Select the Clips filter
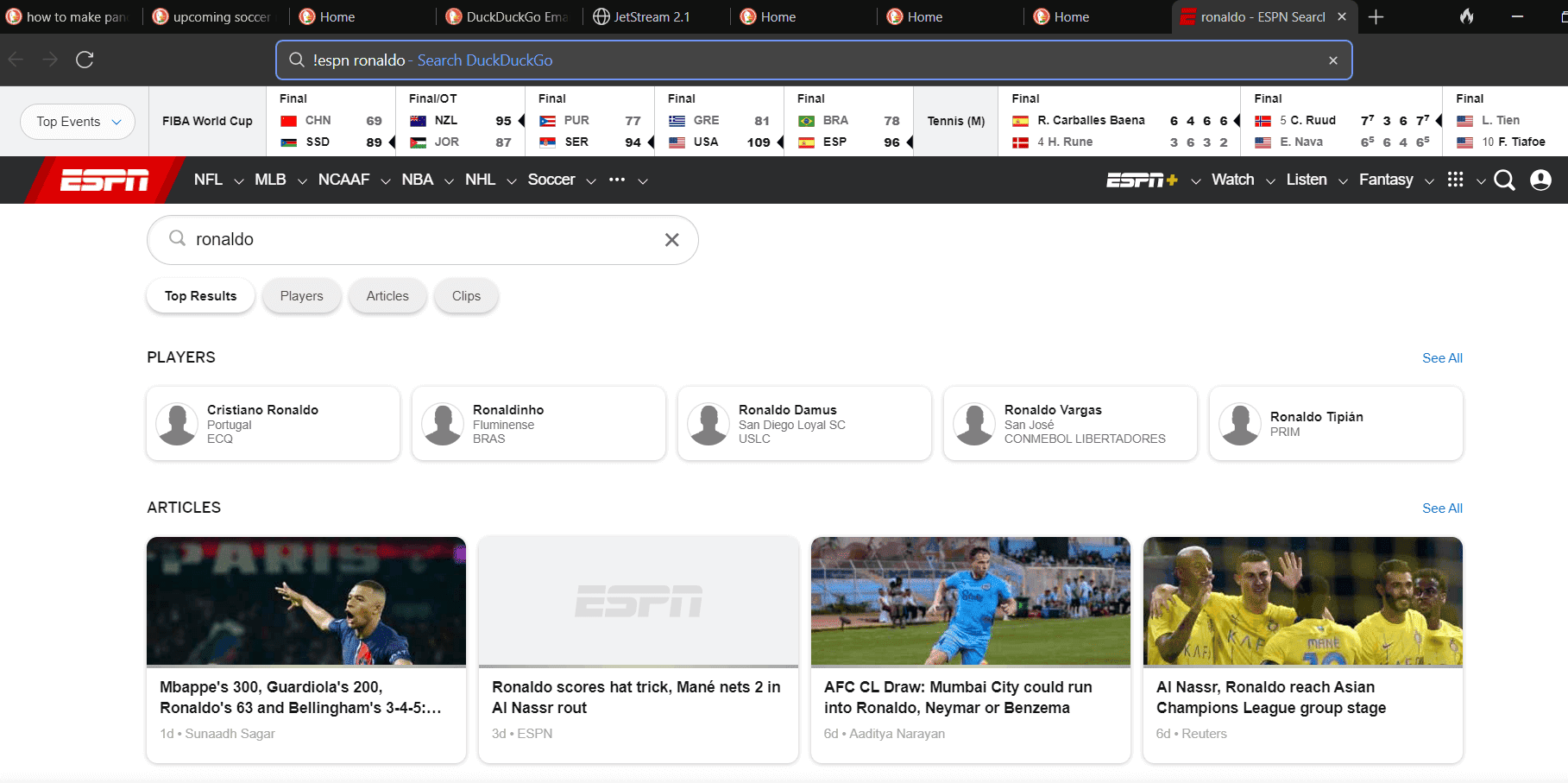 click(x=466, y=296)
